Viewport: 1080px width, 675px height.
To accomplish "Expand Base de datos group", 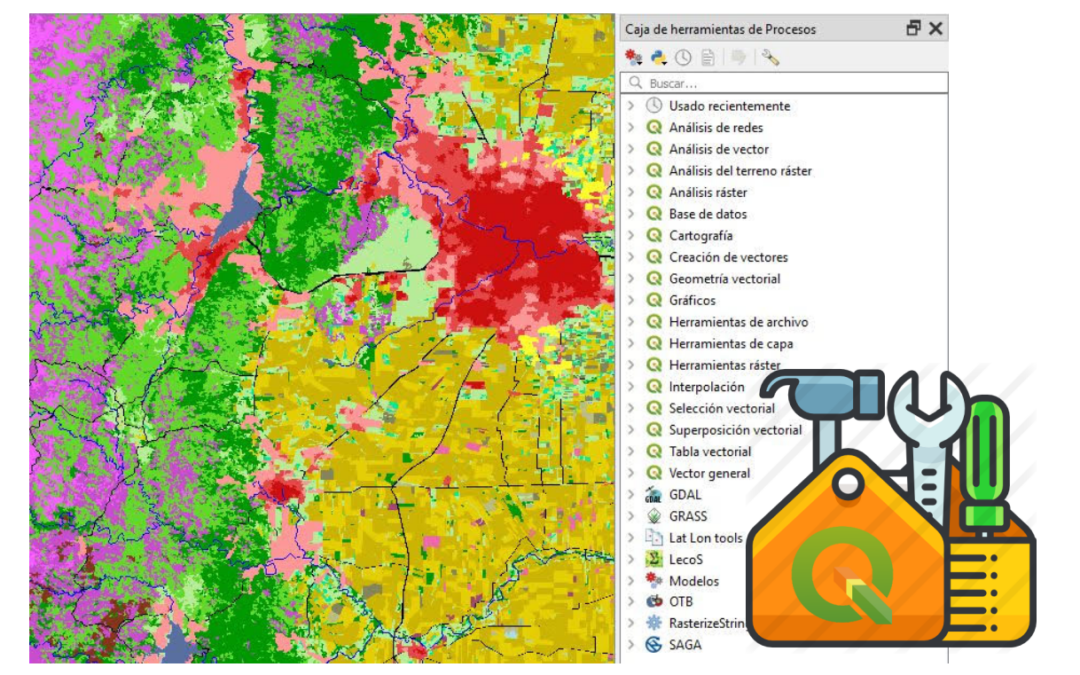I will pyautogui.click(x=631, y=214).
